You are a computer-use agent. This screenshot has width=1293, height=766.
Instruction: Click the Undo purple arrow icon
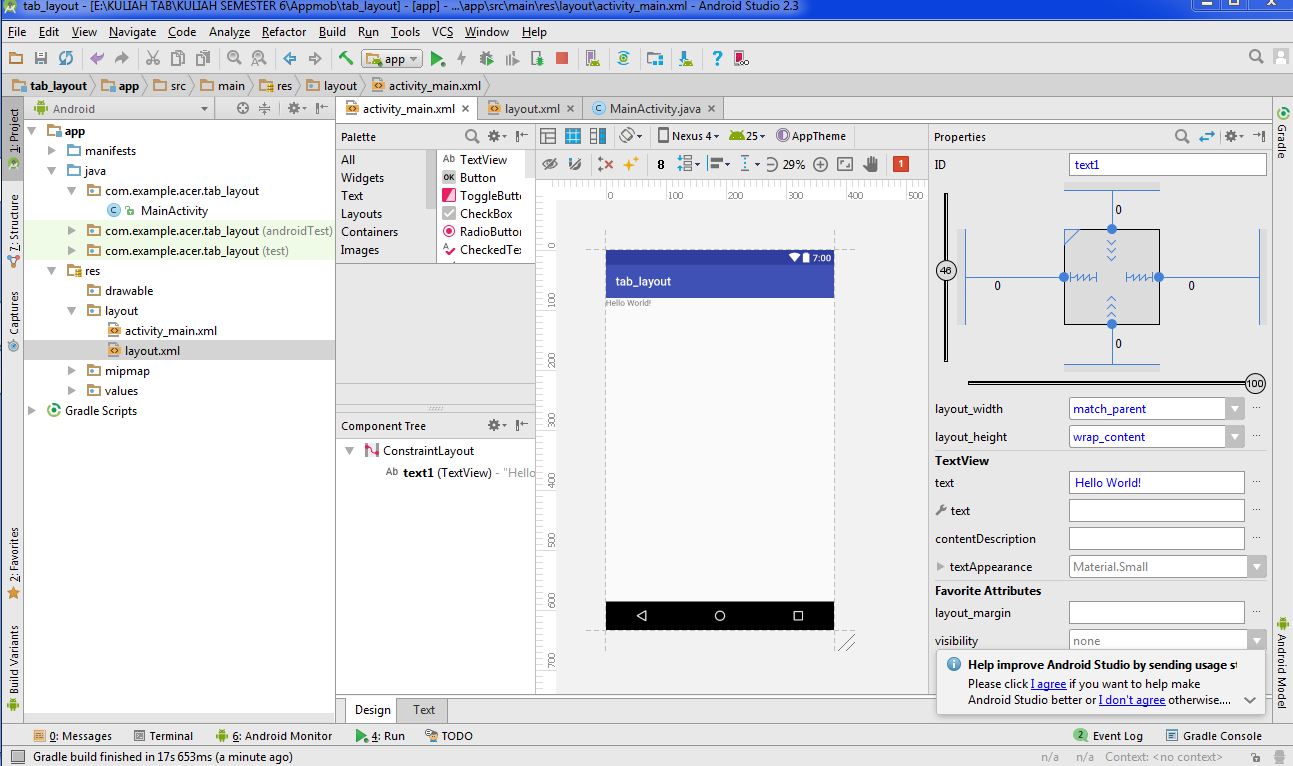coord(97,59)
